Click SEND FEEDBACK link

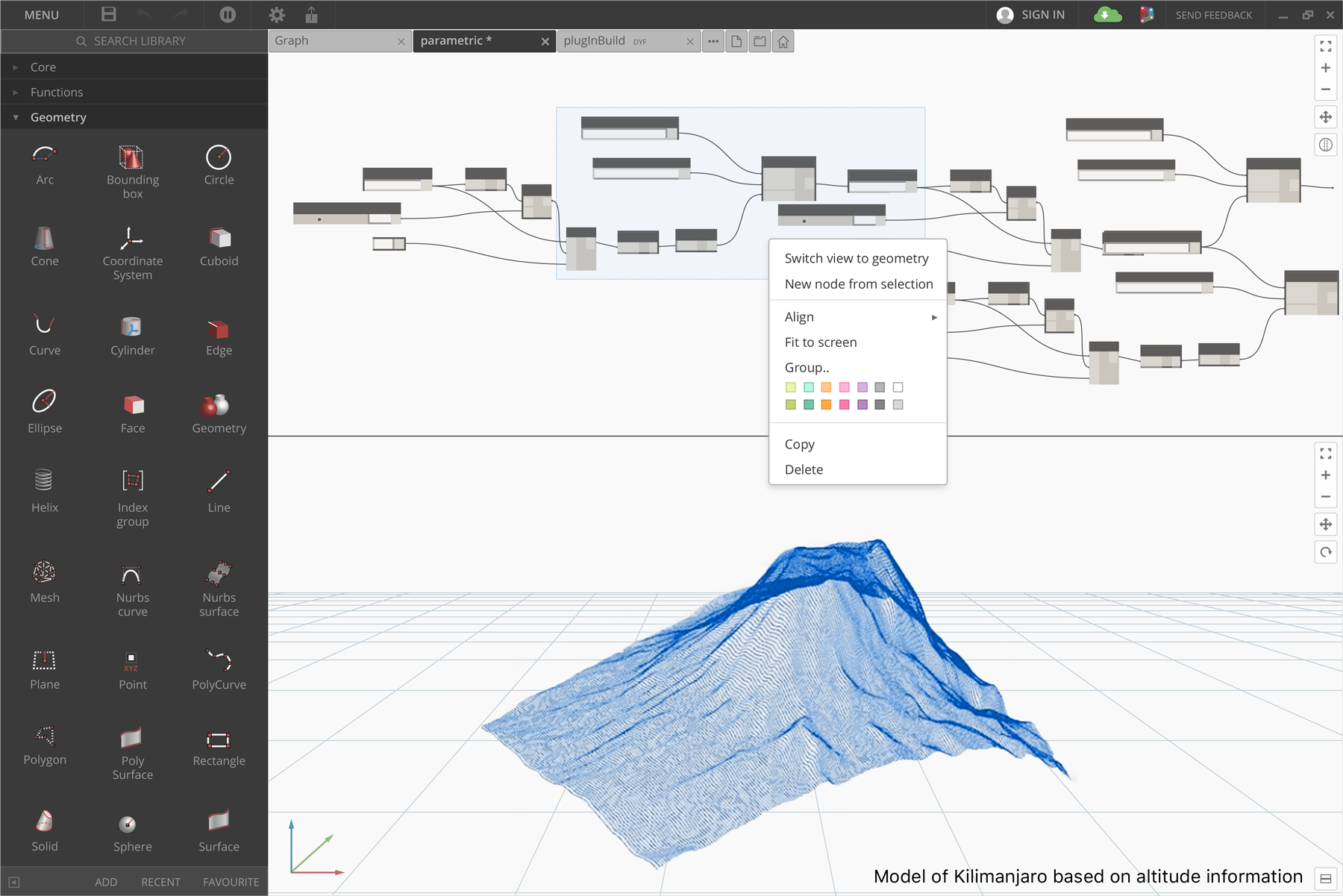pos(1213,15)
